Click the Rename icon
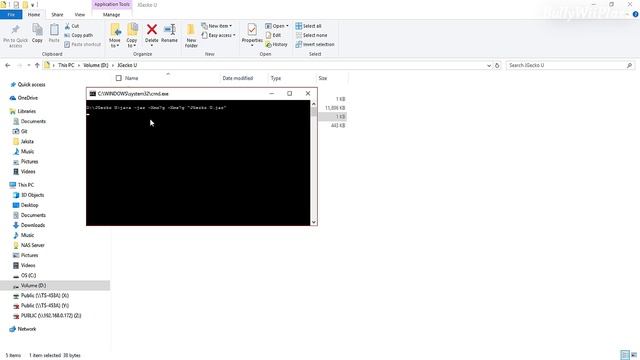This screenshot has width=640, height=360. [x=169, y=29]
